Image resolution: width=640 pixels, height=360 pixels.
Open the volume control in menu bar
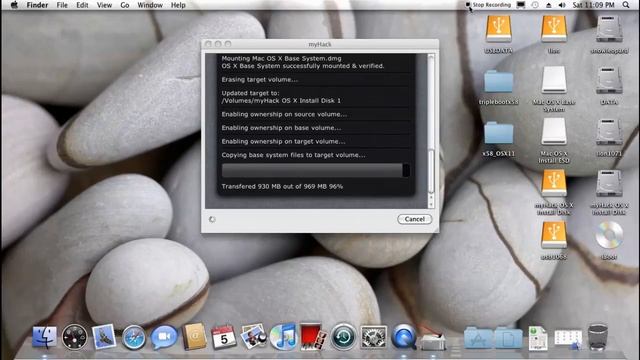[562, 5]
